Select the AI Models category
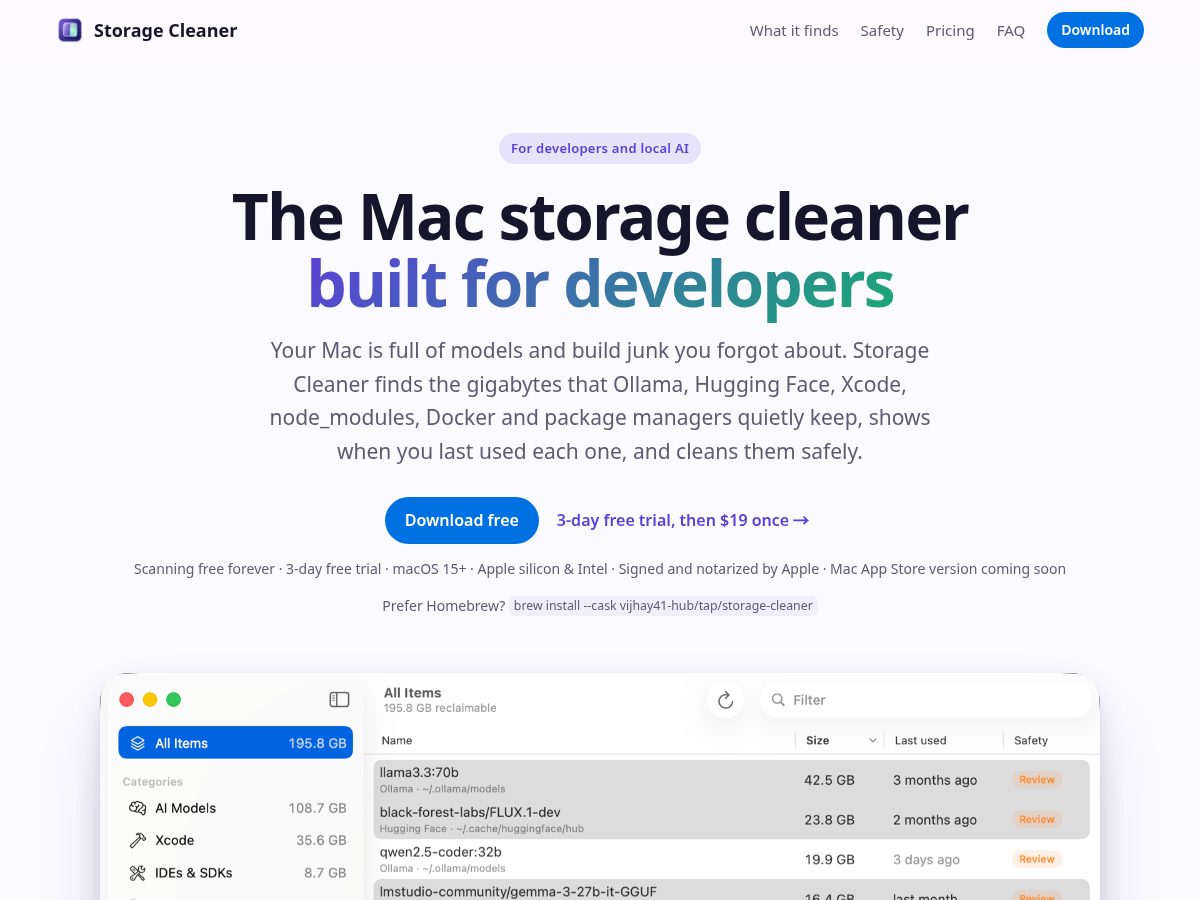Image resolution: width=1200 pixels, height=900 pixels. click(236, 808)
